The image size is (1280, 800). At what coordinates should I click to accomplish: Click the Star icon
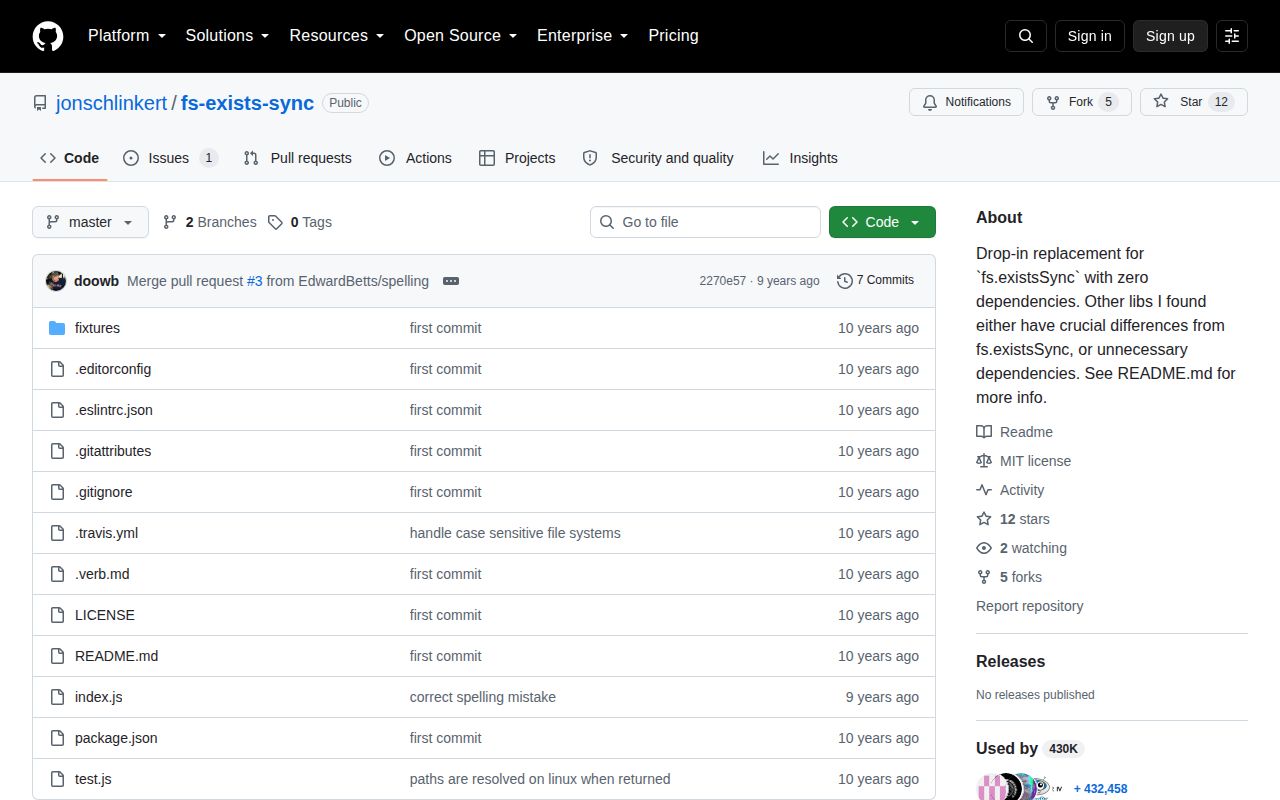pyautogui.click(x=1161, y=101)
